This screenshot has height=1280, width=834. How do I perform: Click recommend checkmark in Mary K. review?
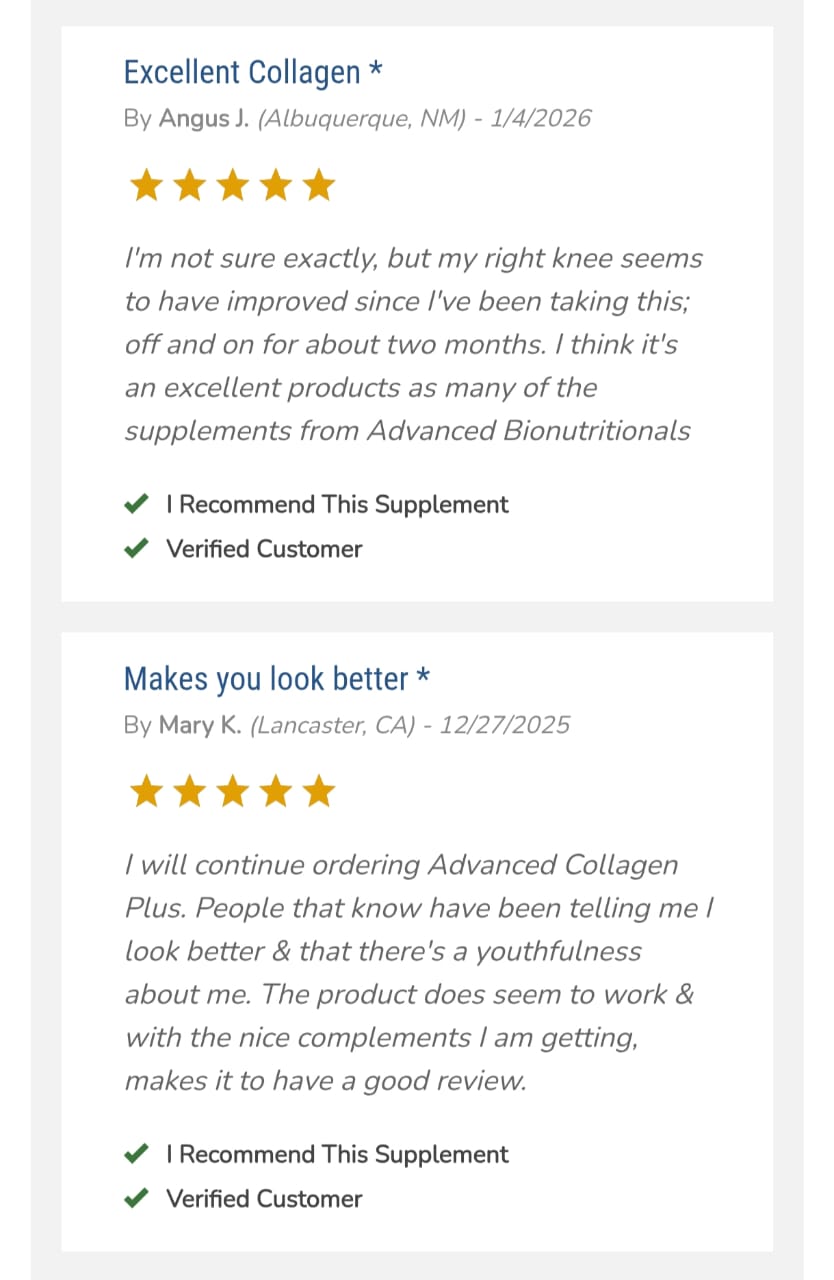(136, 1154)
